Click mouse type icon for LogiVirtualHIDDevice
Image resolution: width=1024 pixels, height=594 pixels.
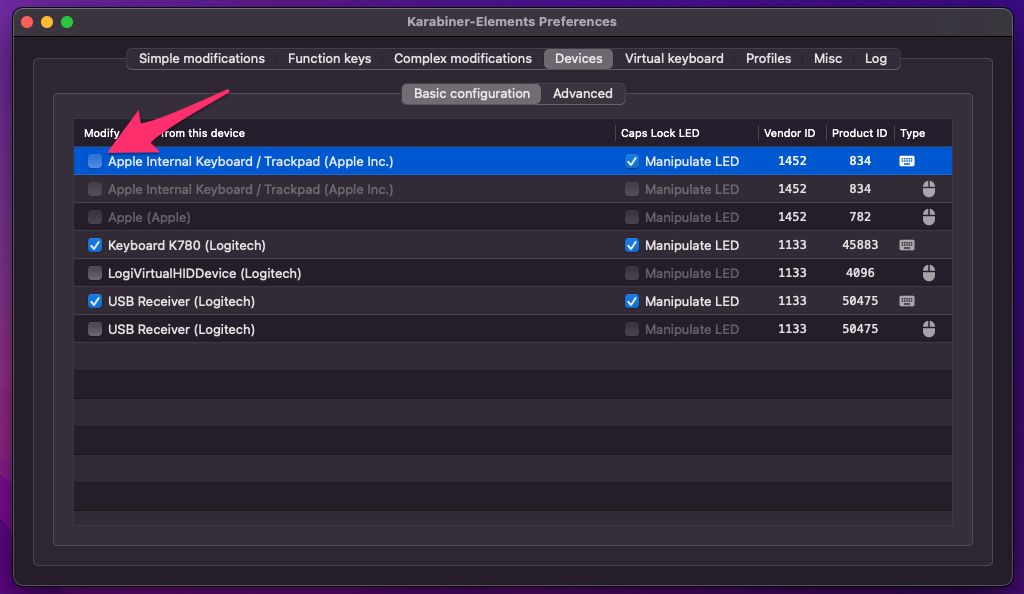coord(929,273)
